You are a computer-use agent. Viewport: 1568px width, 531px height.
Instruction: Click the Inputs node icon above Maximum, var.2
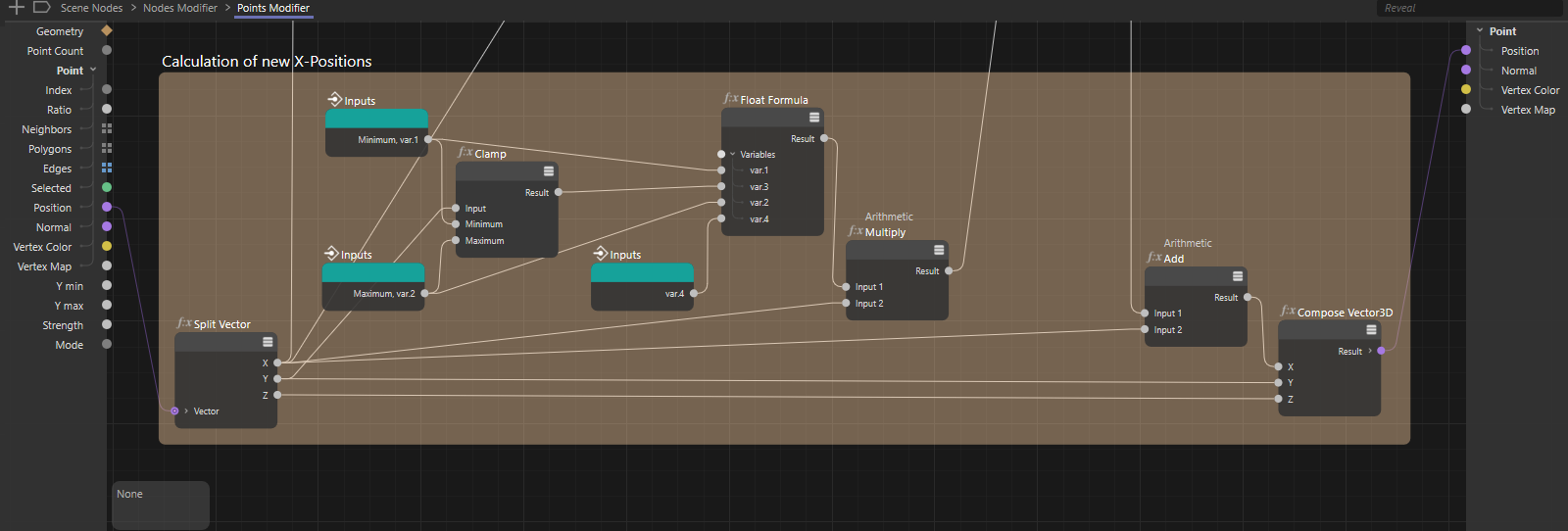click(x=331, y=254)
